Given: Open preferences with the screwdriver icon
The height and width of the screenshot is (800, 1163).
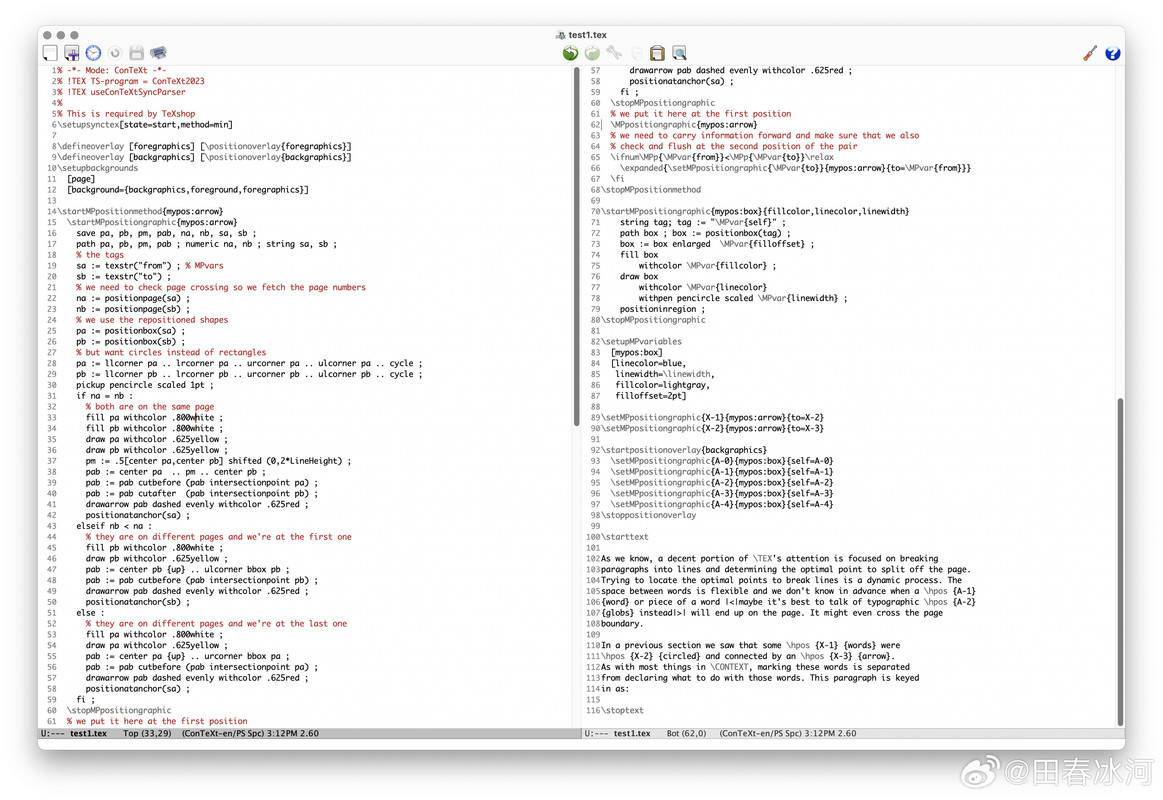Looking at the screenshot, I should [x=1090, y=53].
